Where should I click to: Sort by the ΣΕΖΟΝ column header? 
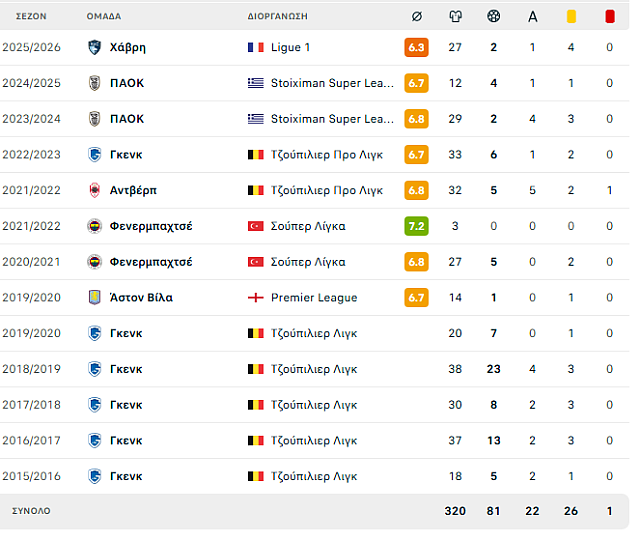coord(31,16)
